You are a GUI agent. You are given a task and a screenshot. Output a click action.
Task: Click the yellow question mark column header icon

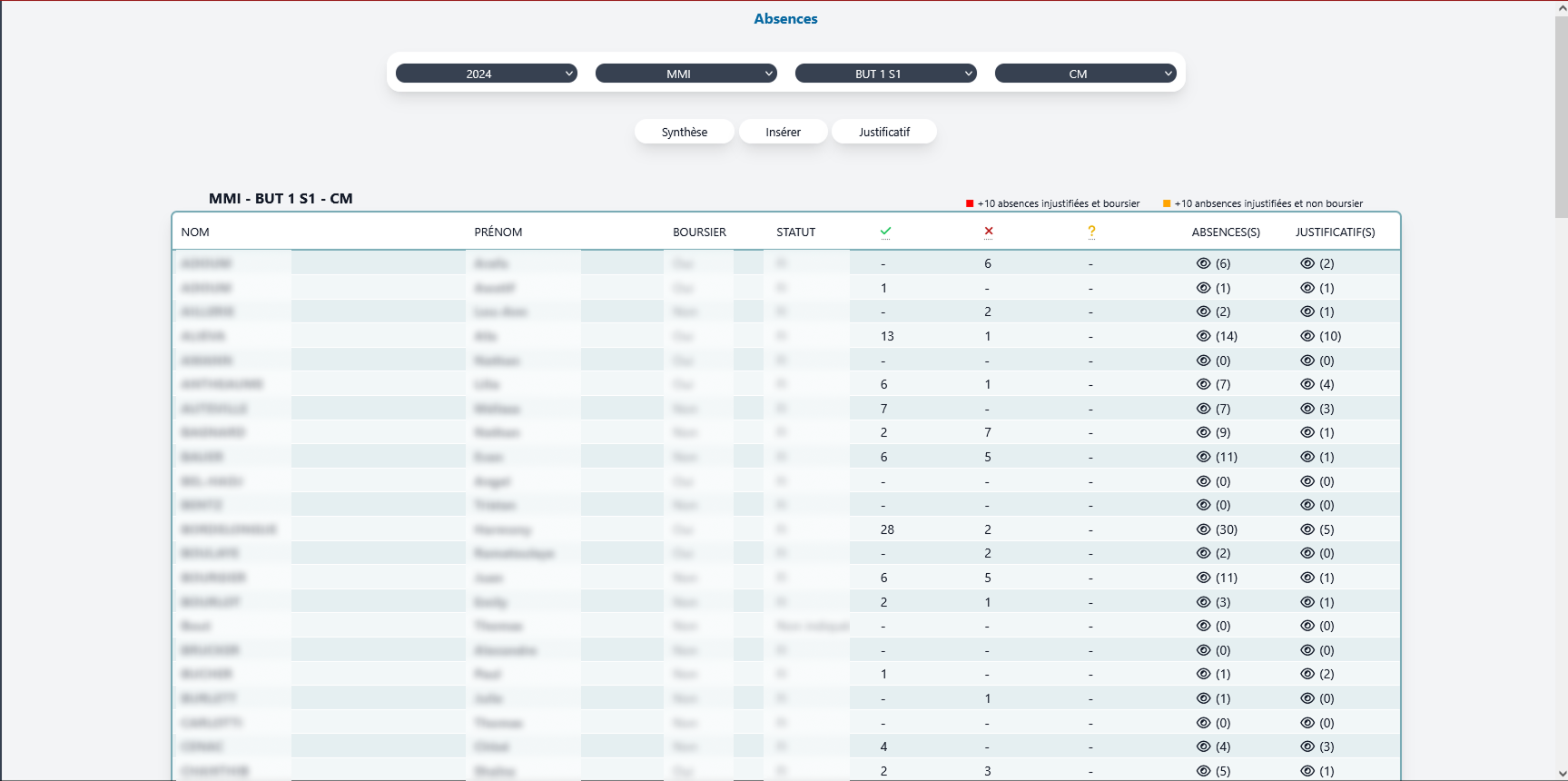tap(1091, 232)
